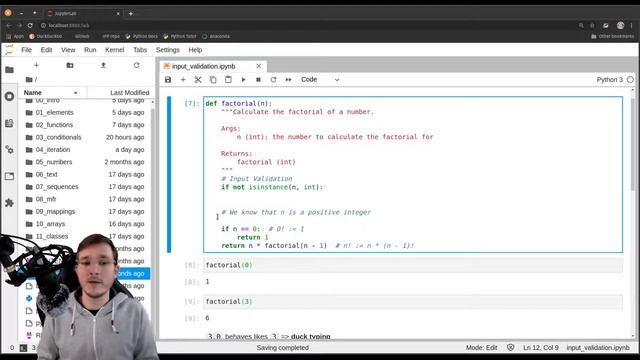Click inside the factorial function code cell
Screen dimensions: 640x360
pyautogui.click(x=413, y=174)
